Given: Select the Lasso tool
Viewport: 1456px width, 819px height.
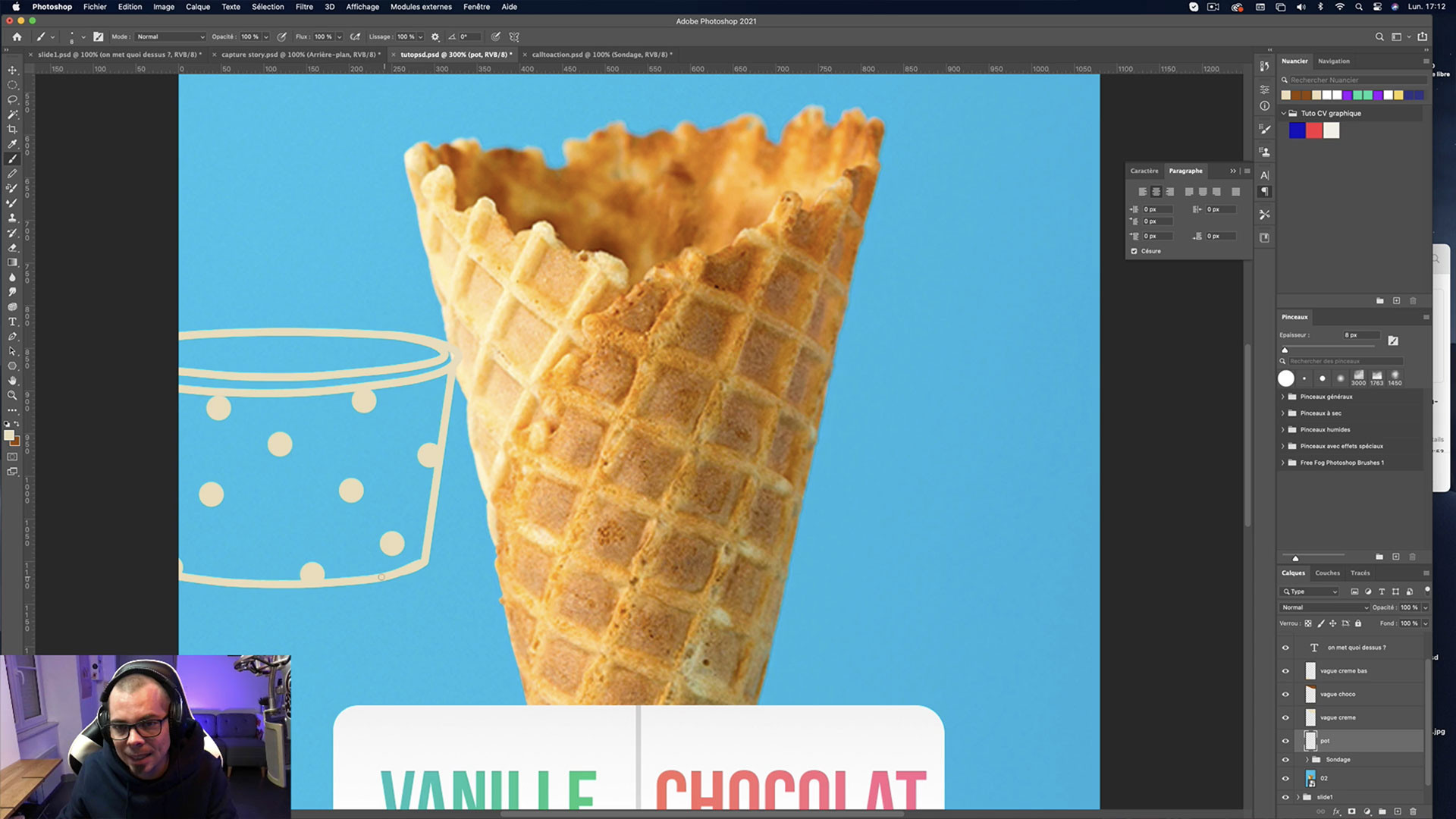Looking at the screenshot, I should [12, 99].
